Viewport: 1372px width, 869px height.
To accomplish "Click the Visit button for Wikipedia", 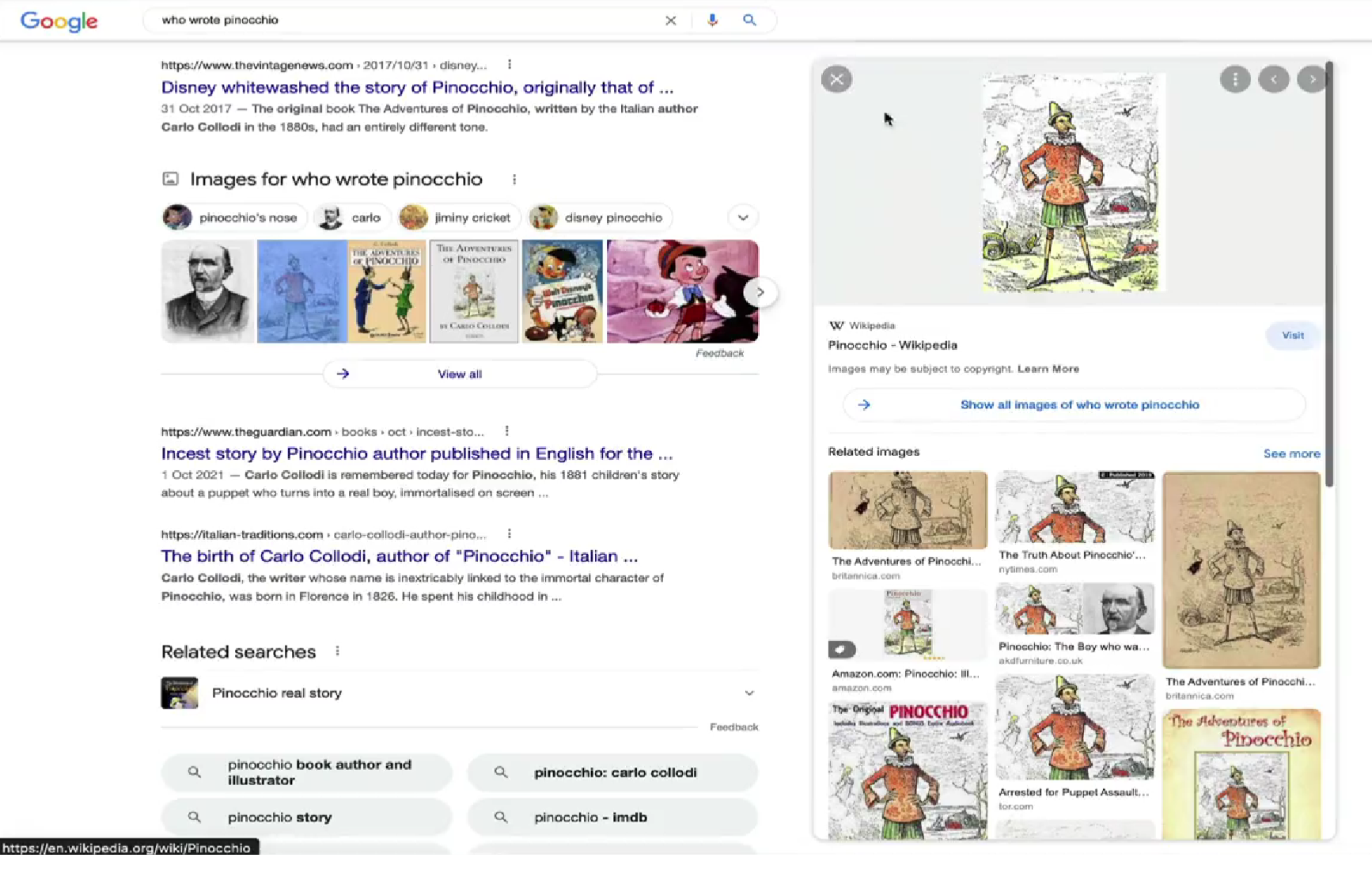I will pos(1293,336).
